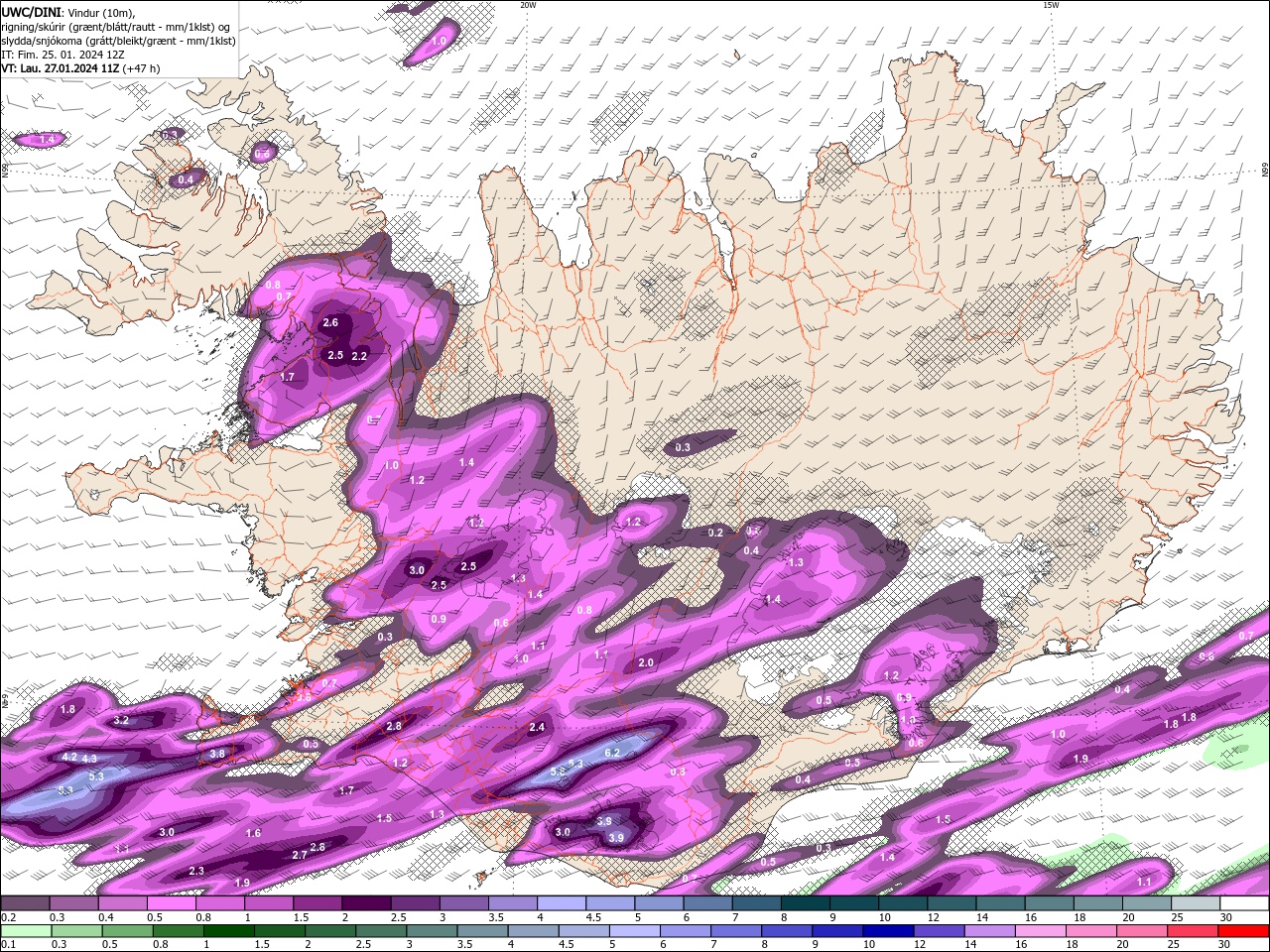Click the 20W longitude label
The width and height of the screenshot is (1270, 952).
528,5
